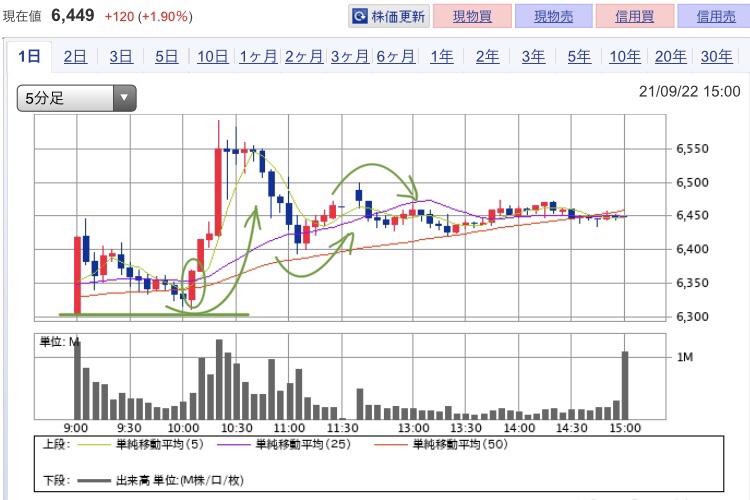Switch to the 10日 period tab
The height and width of the screenshot is (500, 750).
pos(212,56)
